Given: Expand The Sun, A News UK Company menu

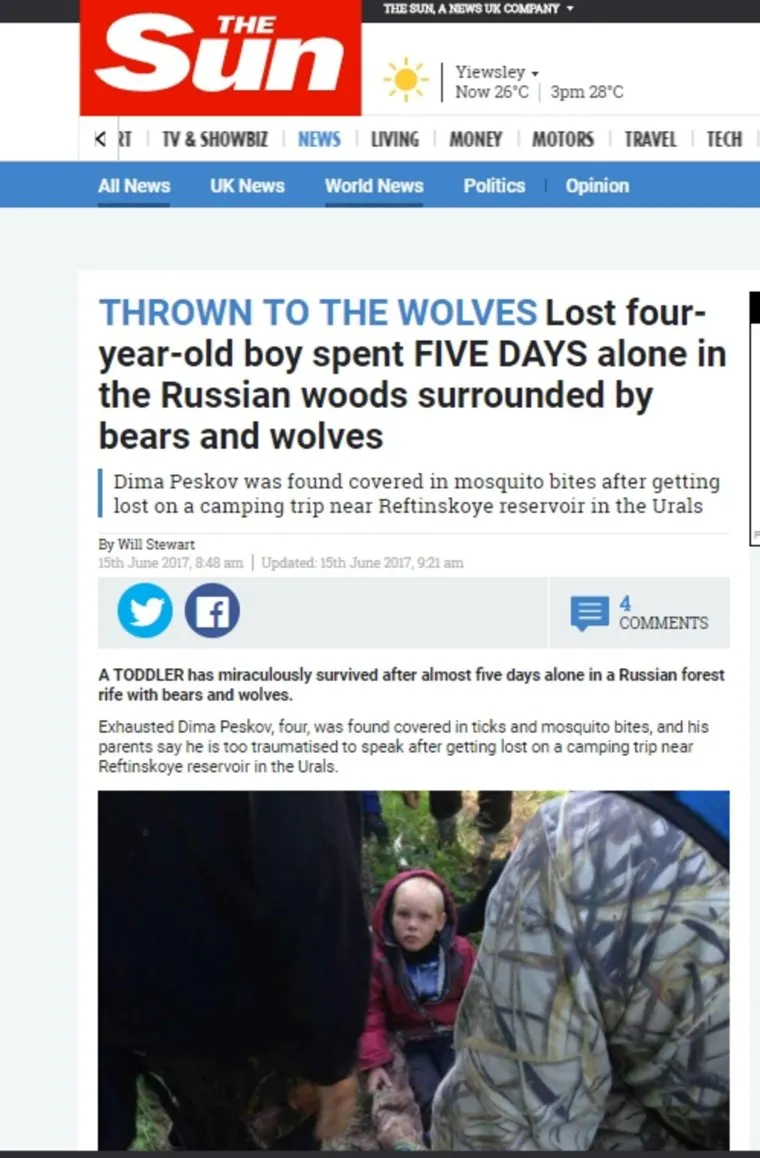Looking at the screenshot, I should point(479,9).
